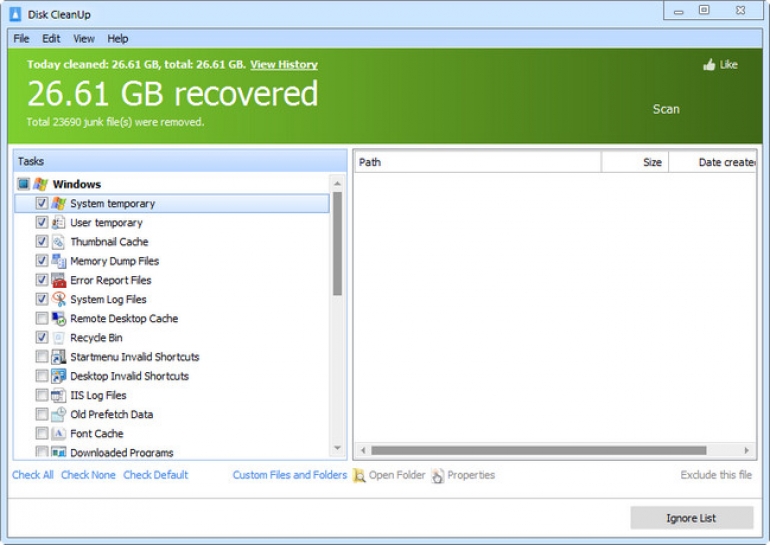Click the Recycle Bin task icon
Image resolution: width=770 pixels, height=545 pixels.
58,337
